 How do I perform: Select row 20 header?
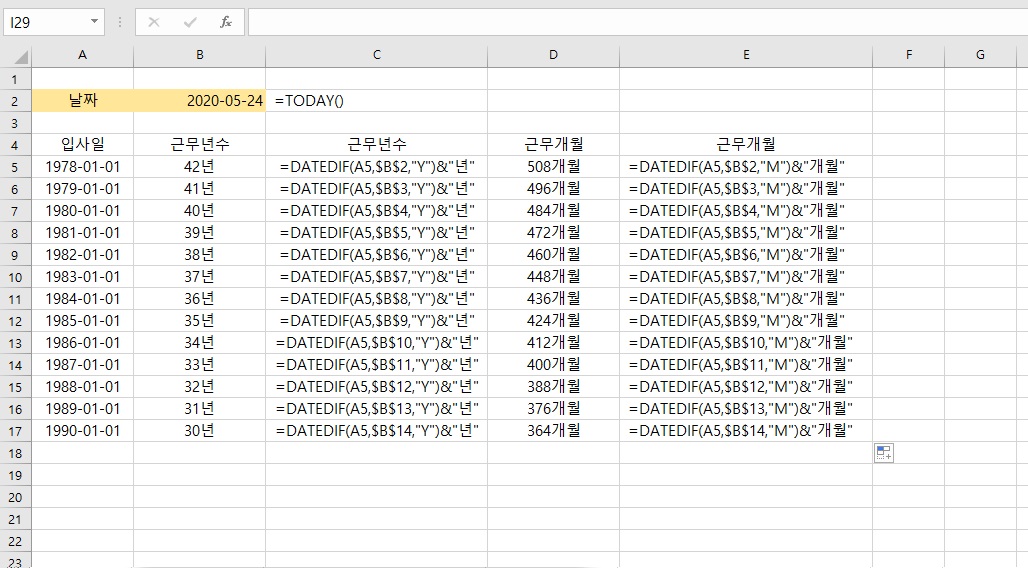pos(15,497)
